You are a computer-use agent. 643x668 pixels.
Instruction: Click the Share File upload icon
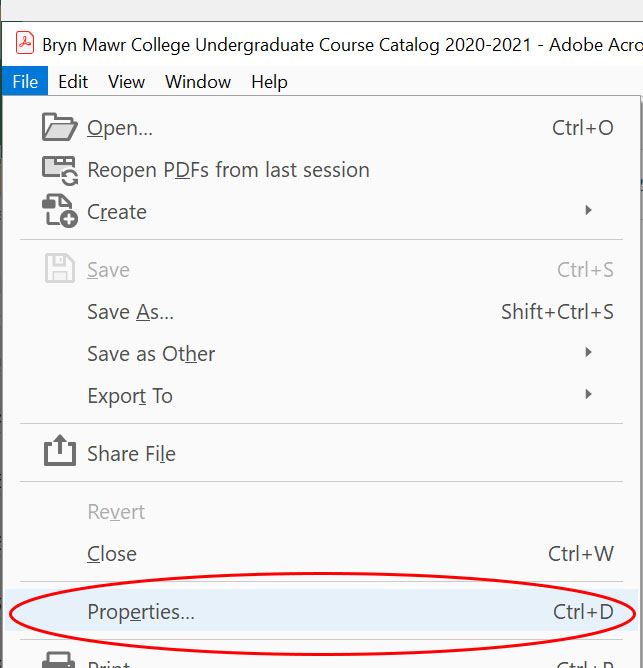pos(59,453)
